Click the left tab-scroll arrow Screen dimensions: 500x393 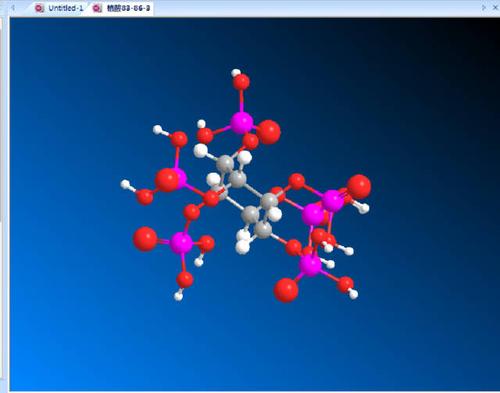tap(13, 7)
